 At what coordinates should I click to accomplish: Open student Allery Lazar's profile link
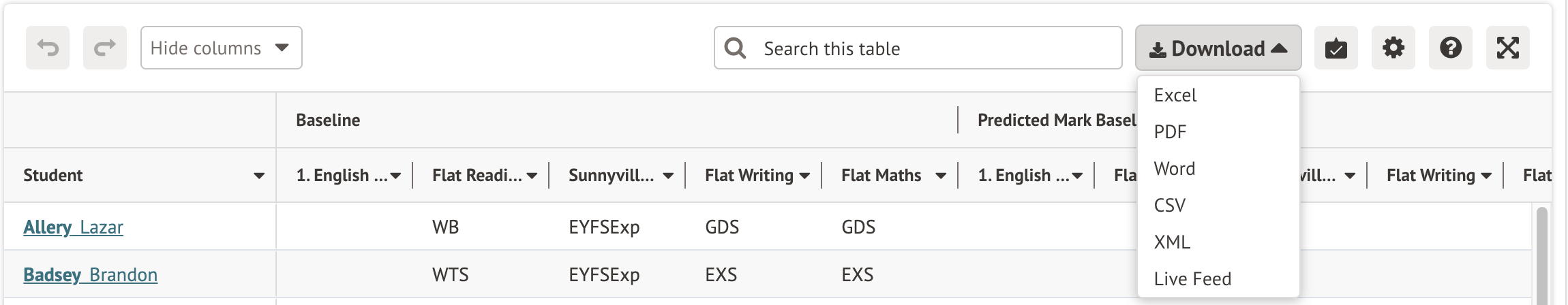click(74, 227)
